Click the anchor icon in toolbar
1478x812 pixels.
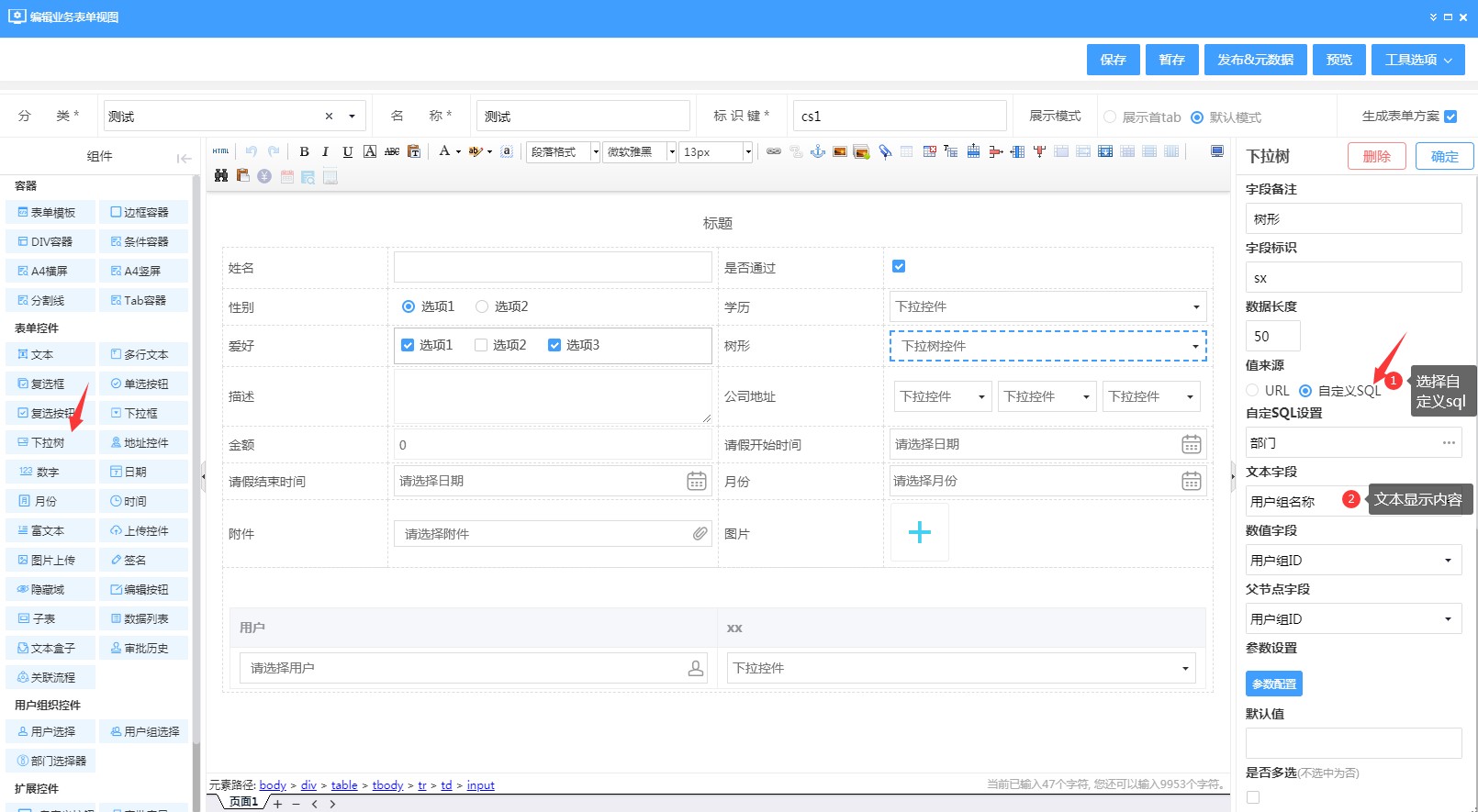click(818, 151)
